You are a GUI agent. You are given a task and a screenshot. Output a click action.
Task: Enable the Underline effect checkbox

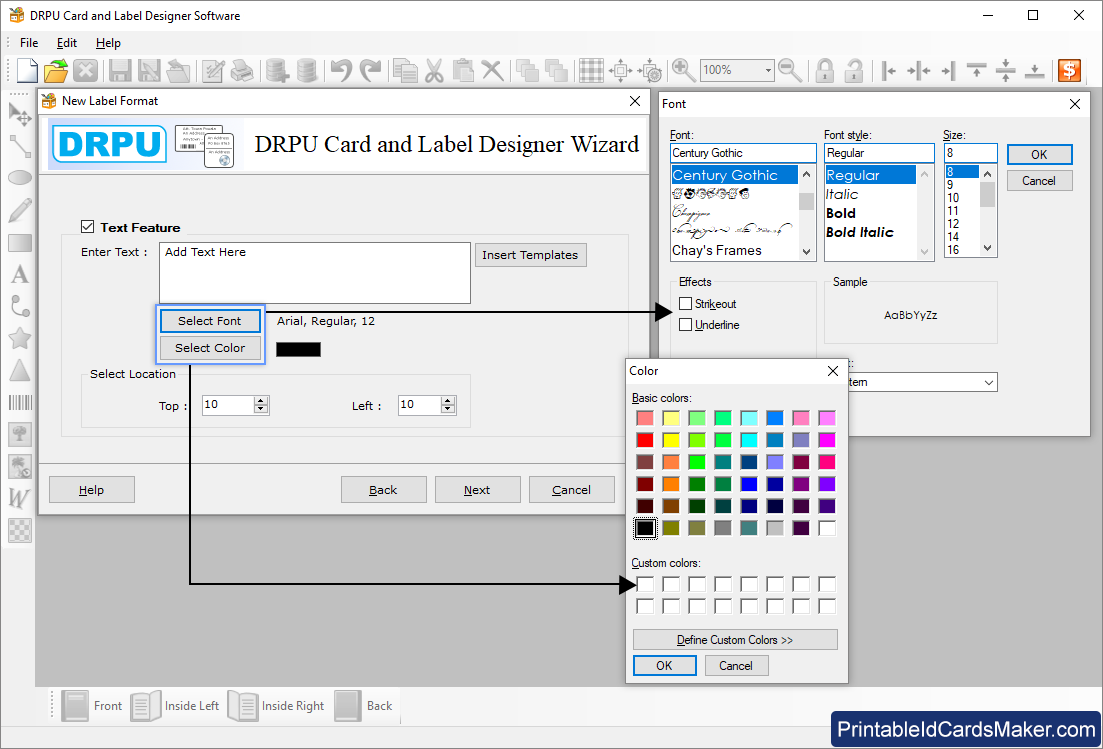coord(686,325)
